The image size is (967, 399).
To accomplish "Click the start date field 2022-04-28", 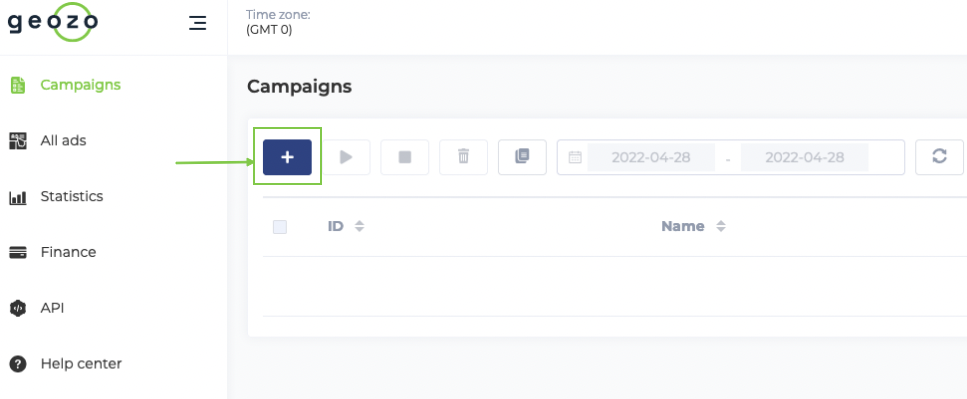I will click(651, 157).
